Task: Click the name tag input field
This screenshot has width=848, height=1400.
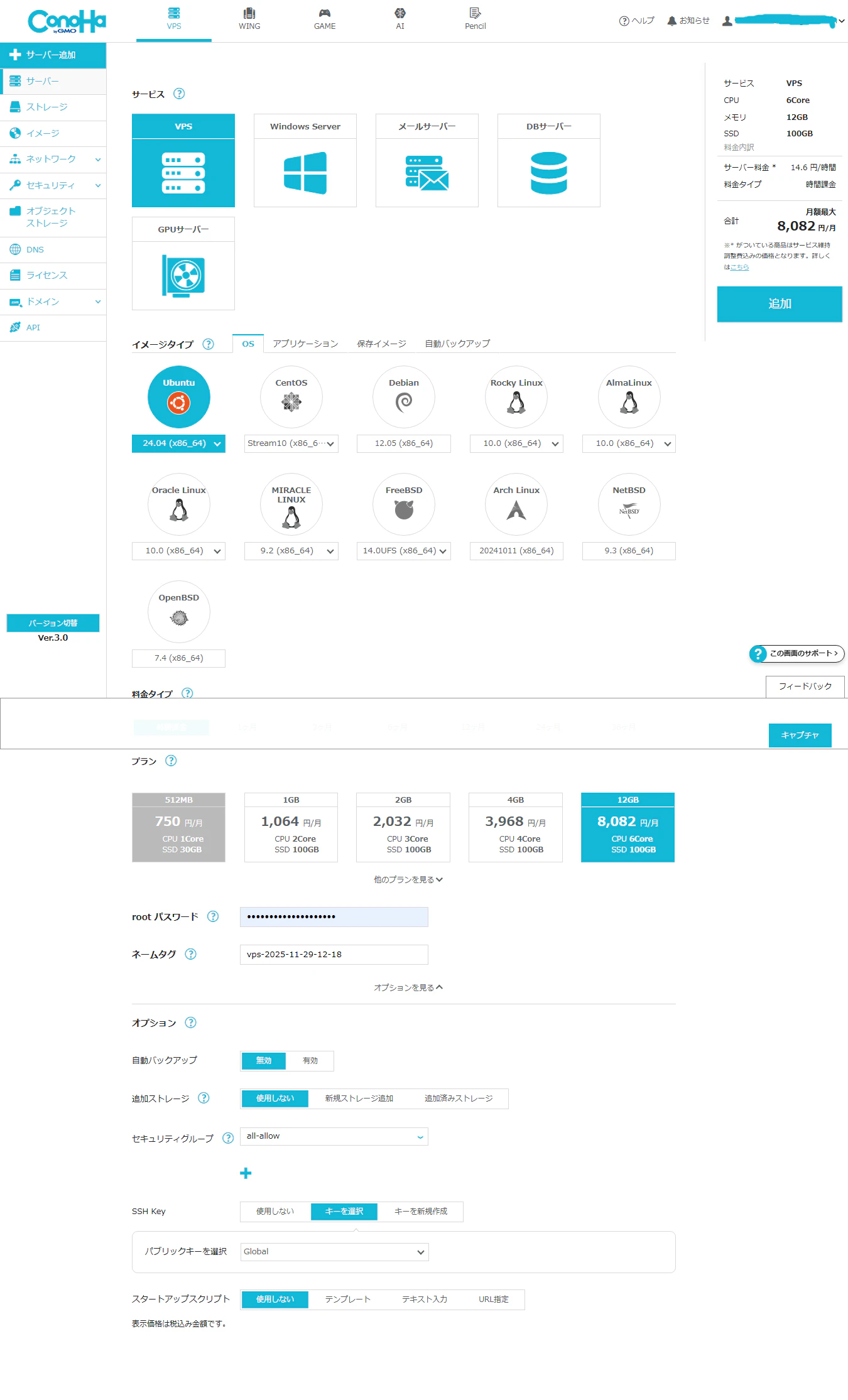Action: [x=334, y=955]
